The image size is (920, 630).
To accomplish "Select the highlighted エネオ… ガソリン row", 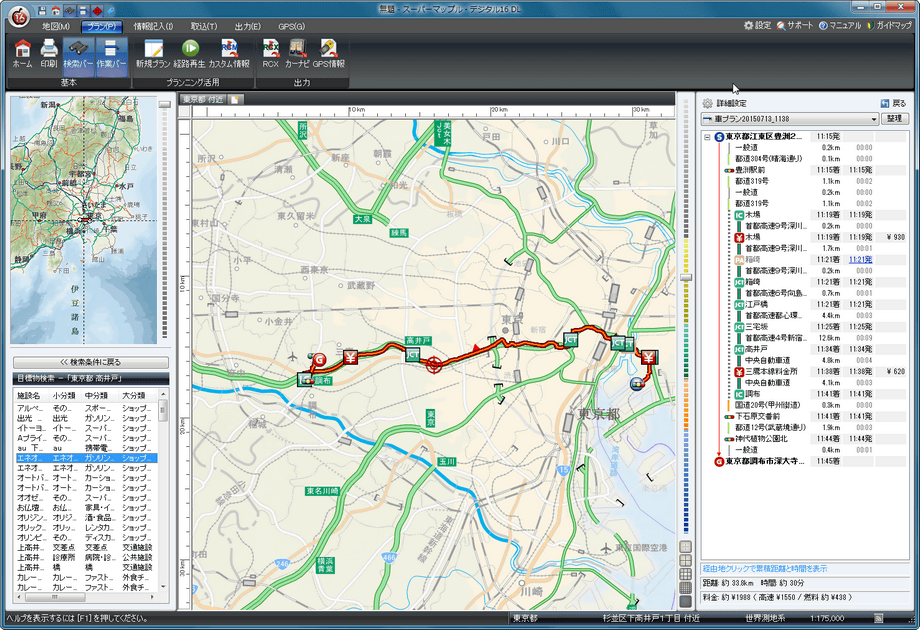I will 87,458.
